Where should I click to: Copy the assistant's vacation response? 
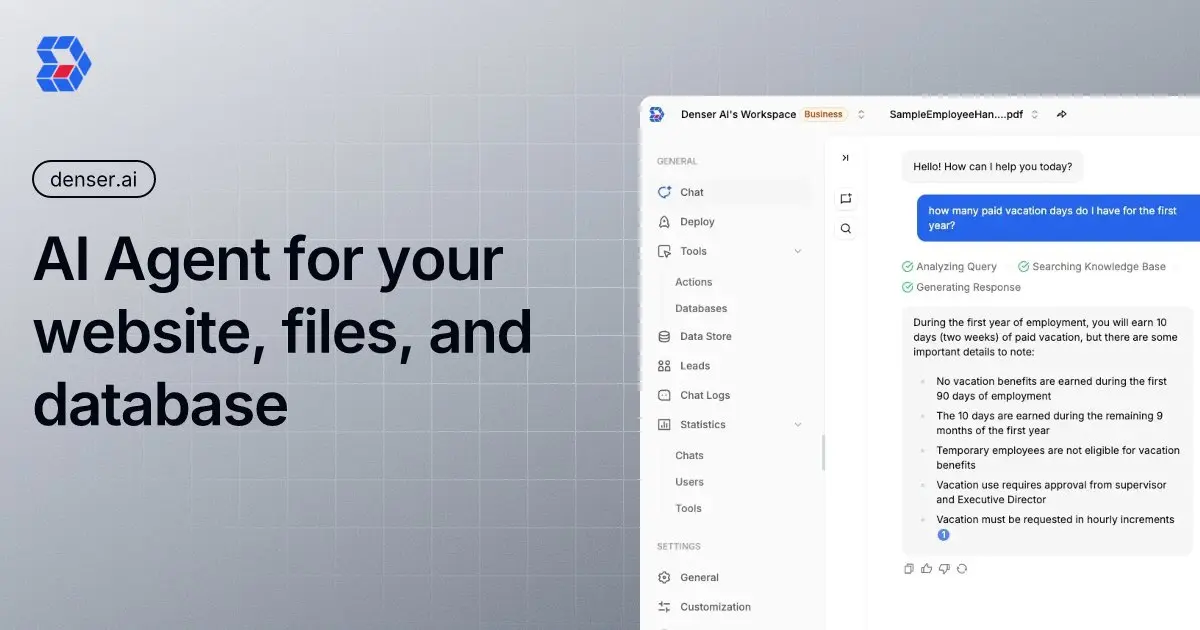(909, 568)
